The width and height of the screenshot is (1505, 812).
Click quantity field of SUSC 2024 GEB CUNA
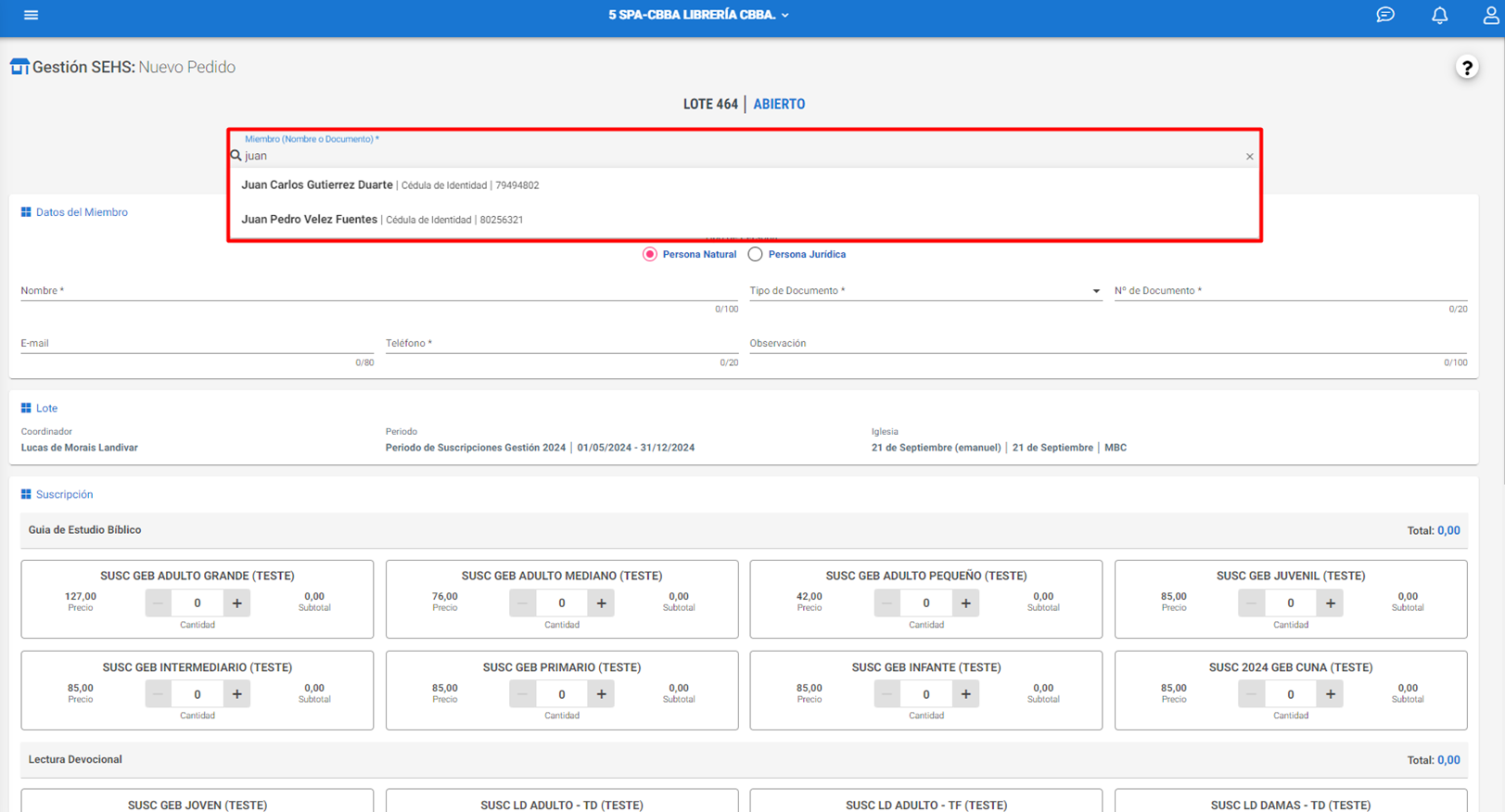[1291, 694]
